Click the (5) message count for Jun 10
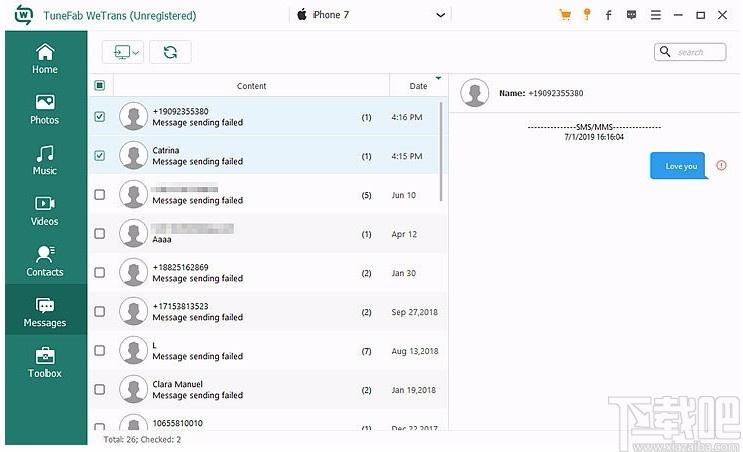This screenshot has height=452, width=743. pos(366,195)
